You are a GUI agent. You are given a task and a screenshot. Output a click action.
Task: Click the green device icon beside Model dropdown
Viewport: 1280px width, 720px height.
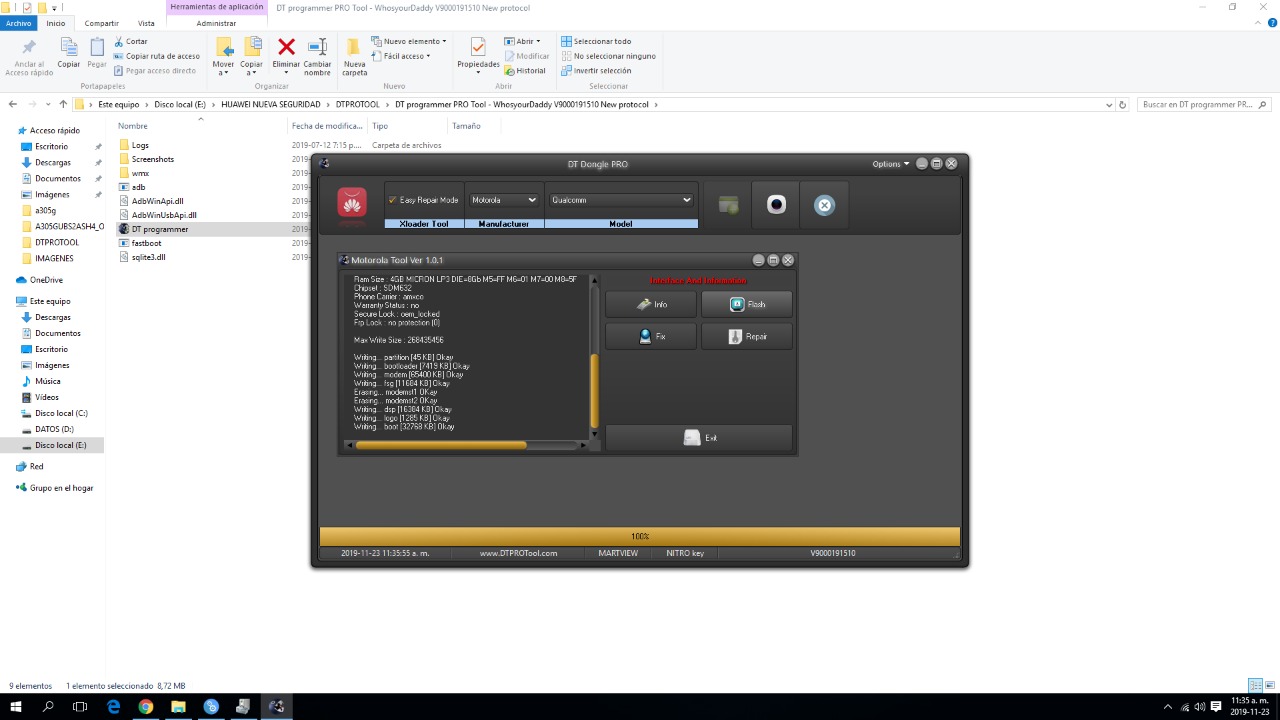[x=728, y=205]
